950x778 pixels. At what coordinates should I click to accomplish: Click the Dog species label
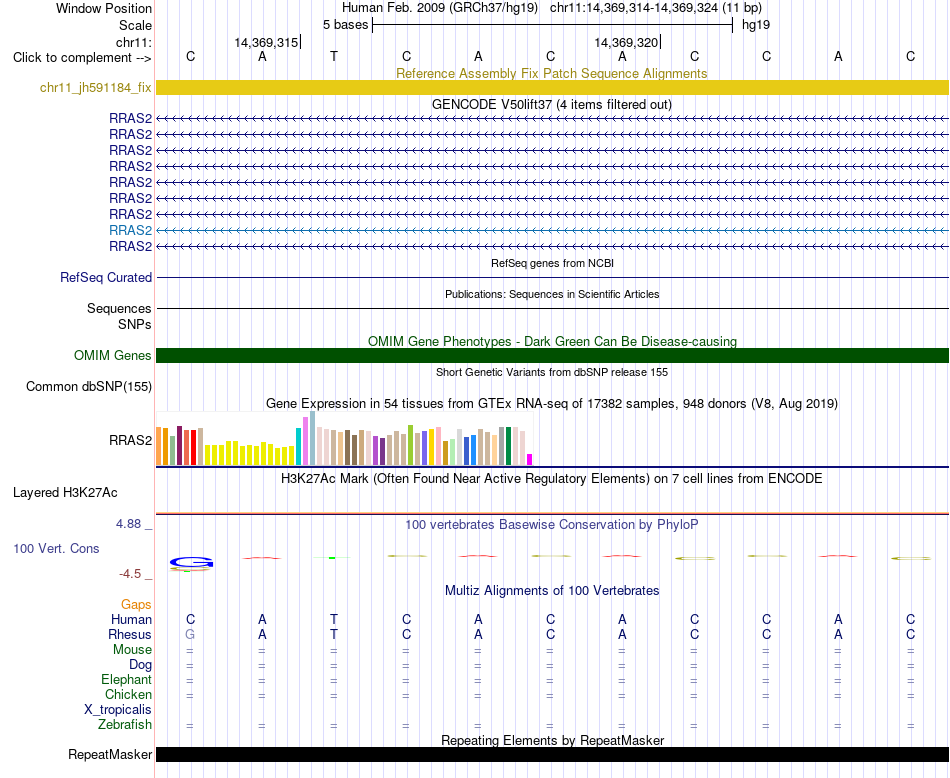[x=140, y=665]
